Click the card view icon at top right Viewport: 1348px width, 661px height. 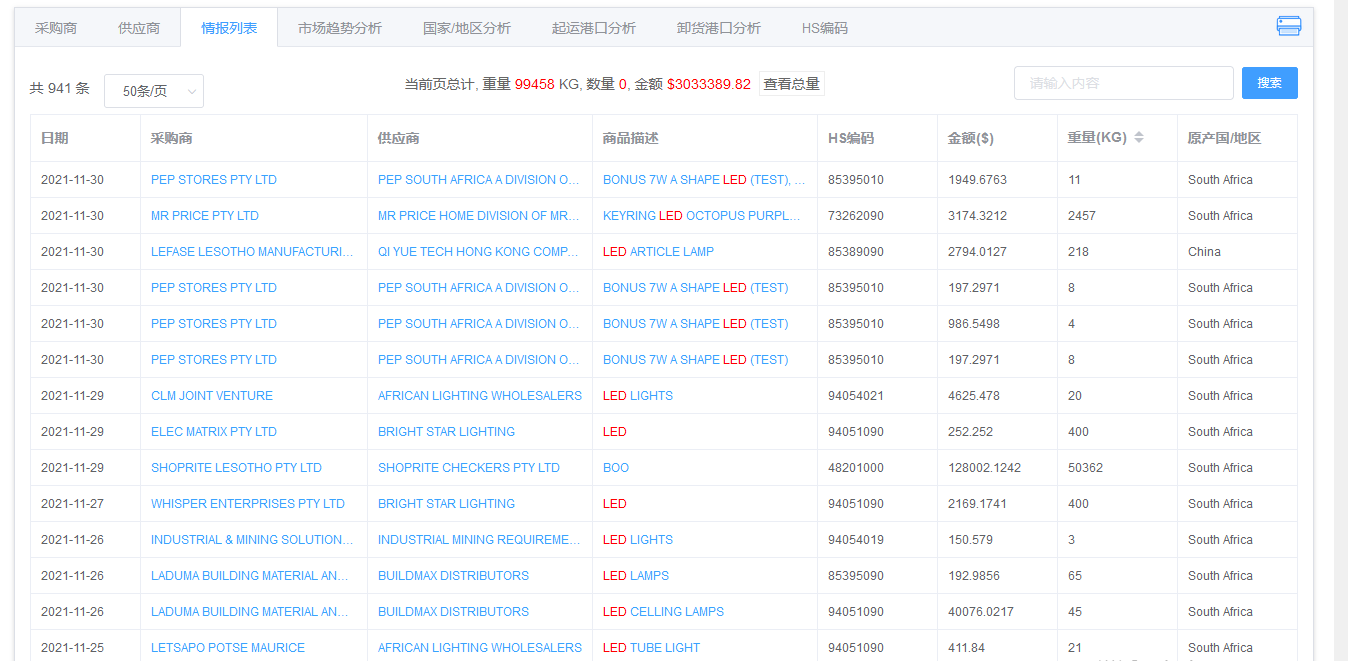click(1289, 26)
